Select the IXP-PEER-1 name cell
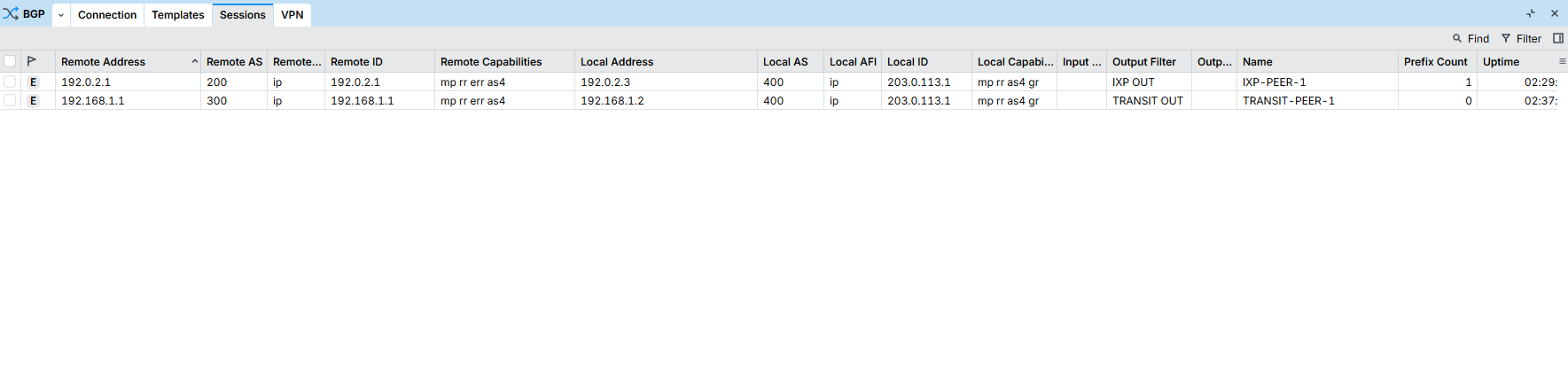This screenshot has width=1568, height=365. coord(1317,82)
